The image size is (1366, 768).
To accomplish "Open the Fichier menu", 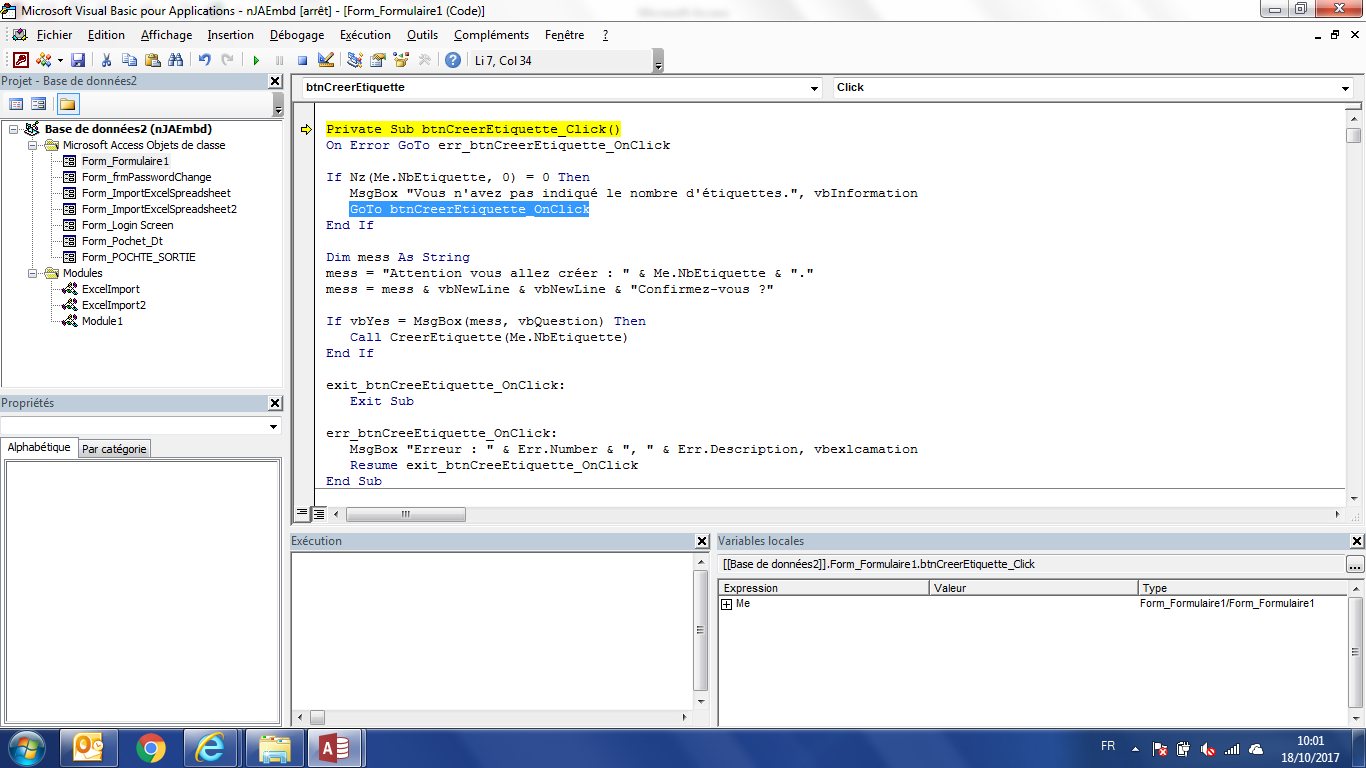I will coord(54,35).
